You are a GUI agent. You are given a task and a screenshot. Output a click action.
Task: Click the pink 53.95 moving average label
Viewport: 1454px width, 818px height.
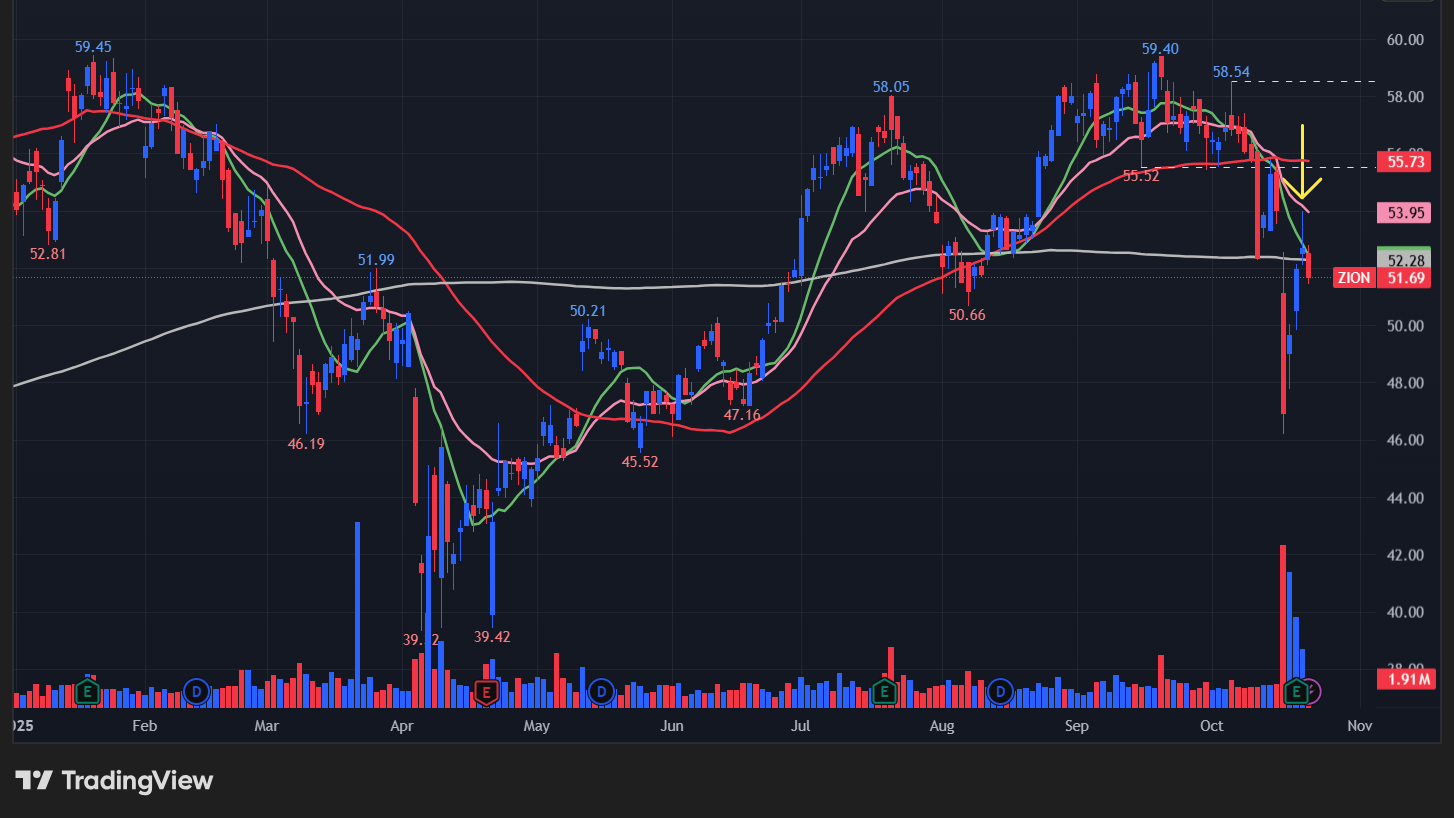click(1404, 212)
